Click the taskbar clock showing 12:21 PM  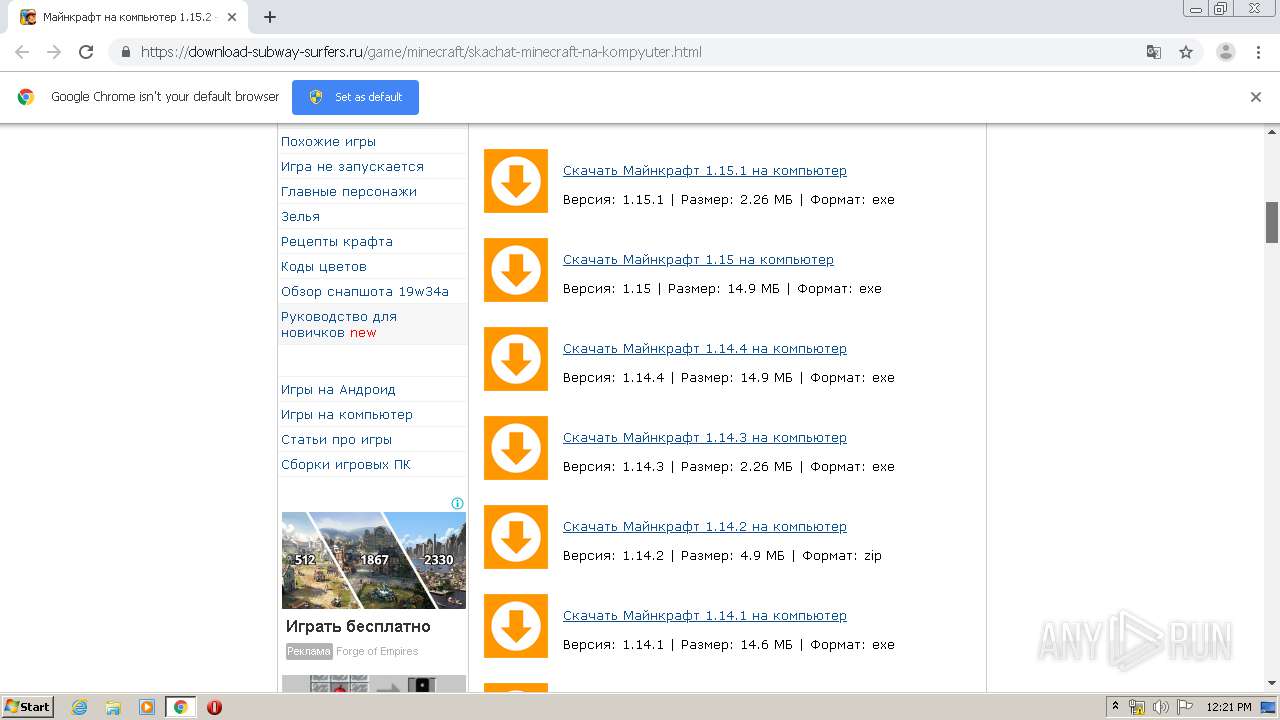click(1229, 707)
